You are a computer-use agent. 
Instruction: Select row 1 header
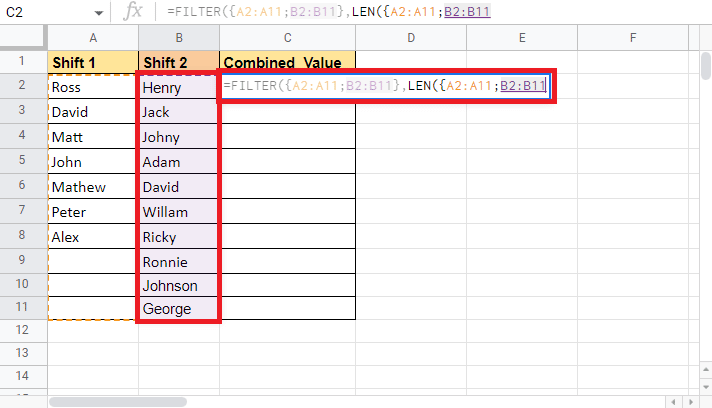[23, 61]
